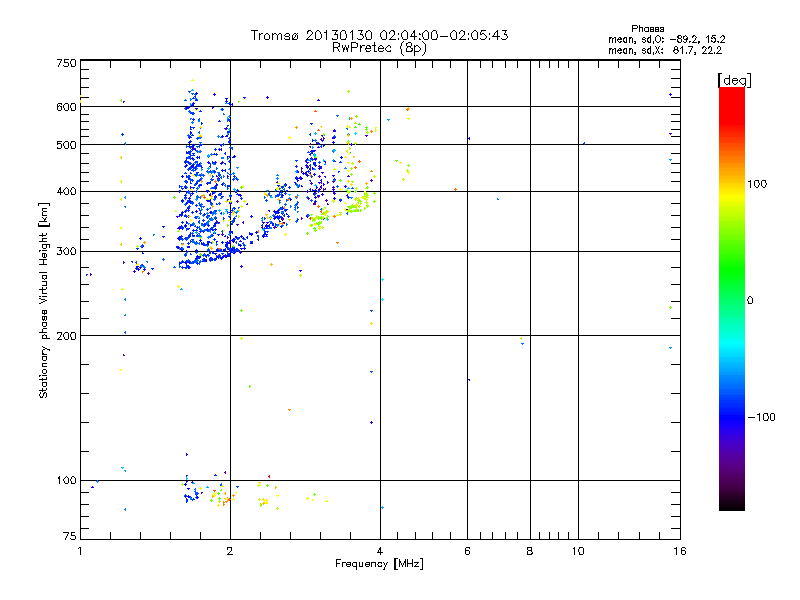Click the Phases statistics heading
The image size is (800, 600).
(x=647, y=29)
